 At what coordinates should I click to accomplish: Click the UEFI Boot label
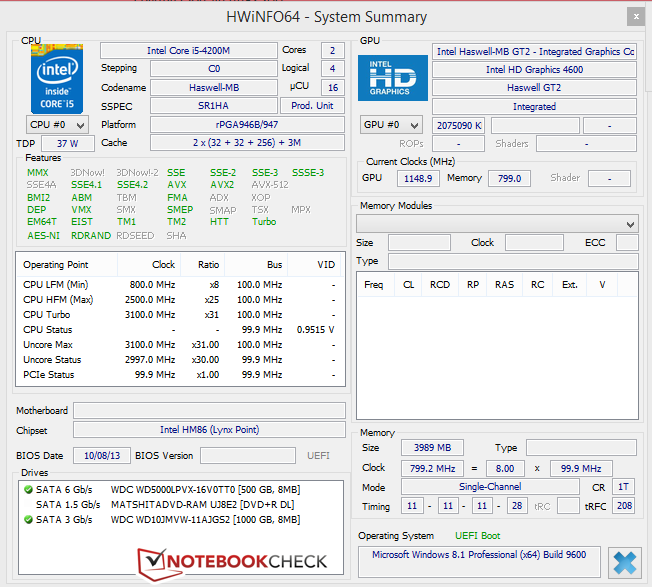(x=477, y=536)
